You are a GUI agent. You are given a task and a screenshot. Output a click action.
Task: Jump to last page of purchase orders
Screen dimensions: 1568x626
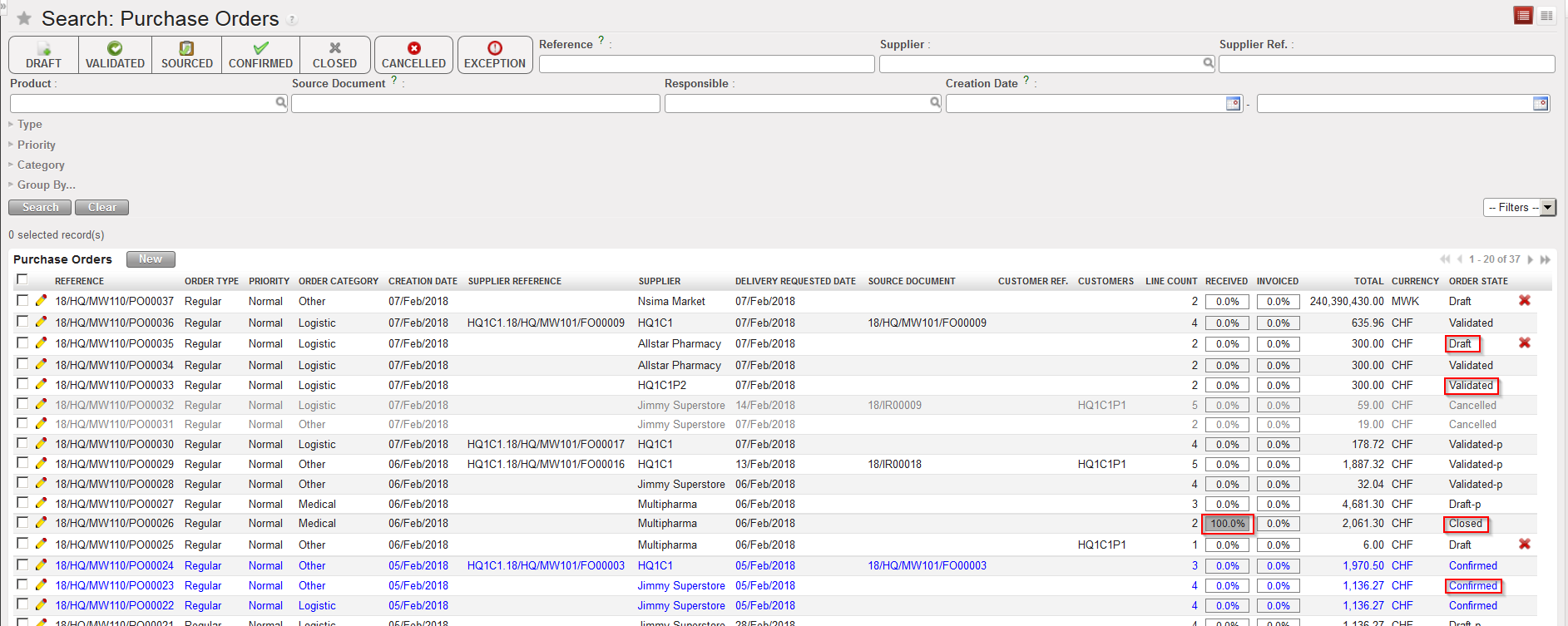click(1546, 259)
